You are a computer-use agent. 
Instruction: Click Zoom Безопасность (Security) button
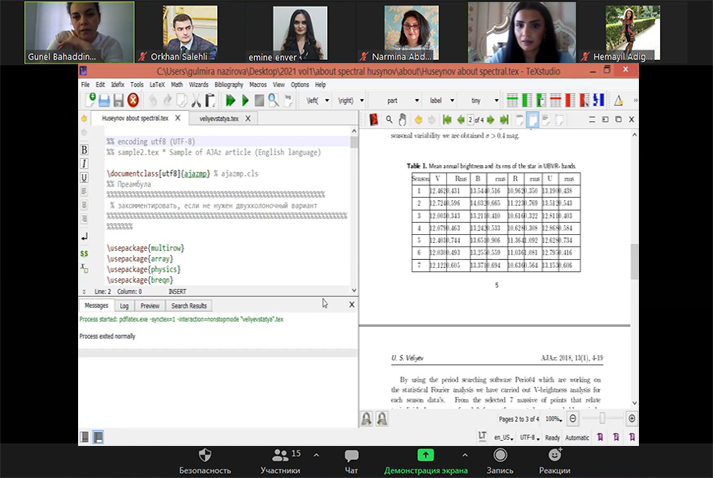click(205, 461)
